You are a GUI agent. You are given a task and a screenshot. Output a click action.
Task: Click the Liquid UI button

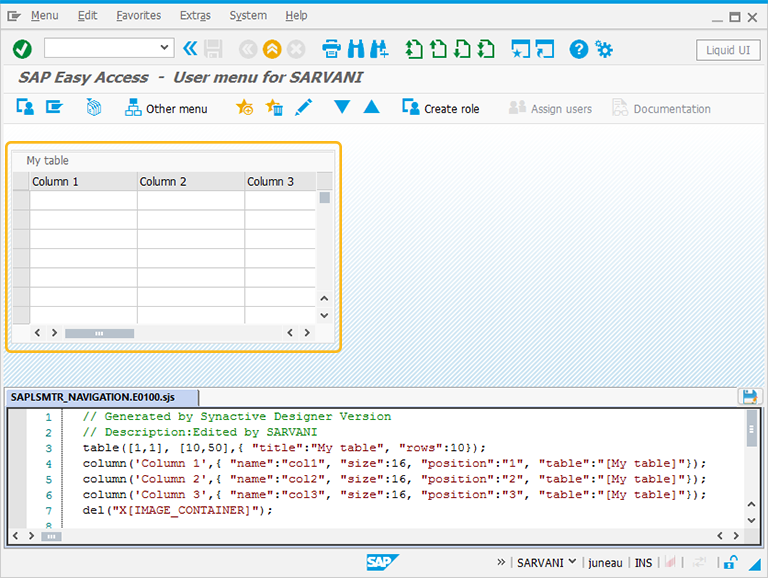(x=728, y=50)
